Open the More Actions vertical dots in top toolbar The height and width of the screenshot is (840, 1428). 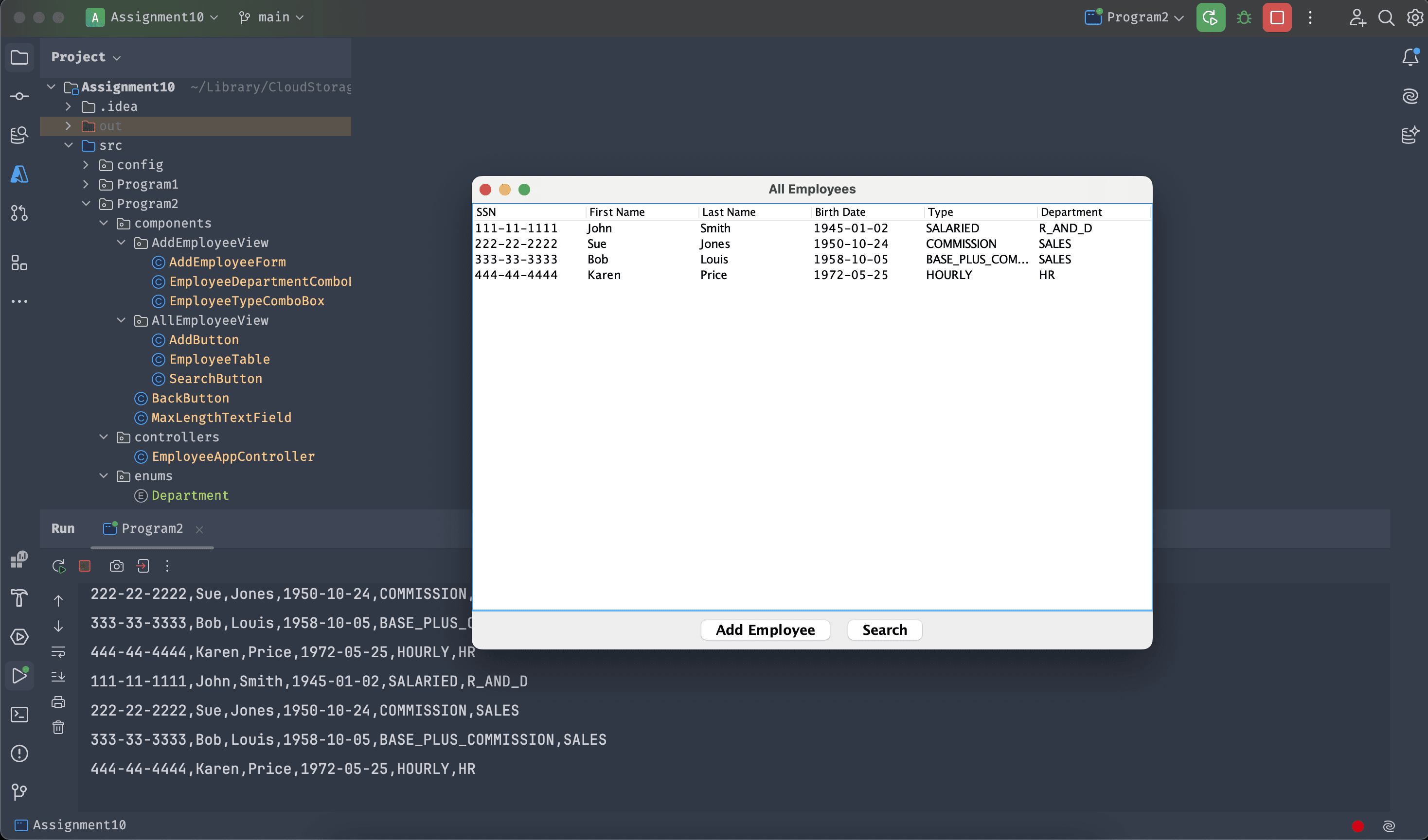[x=1310, y=17]
